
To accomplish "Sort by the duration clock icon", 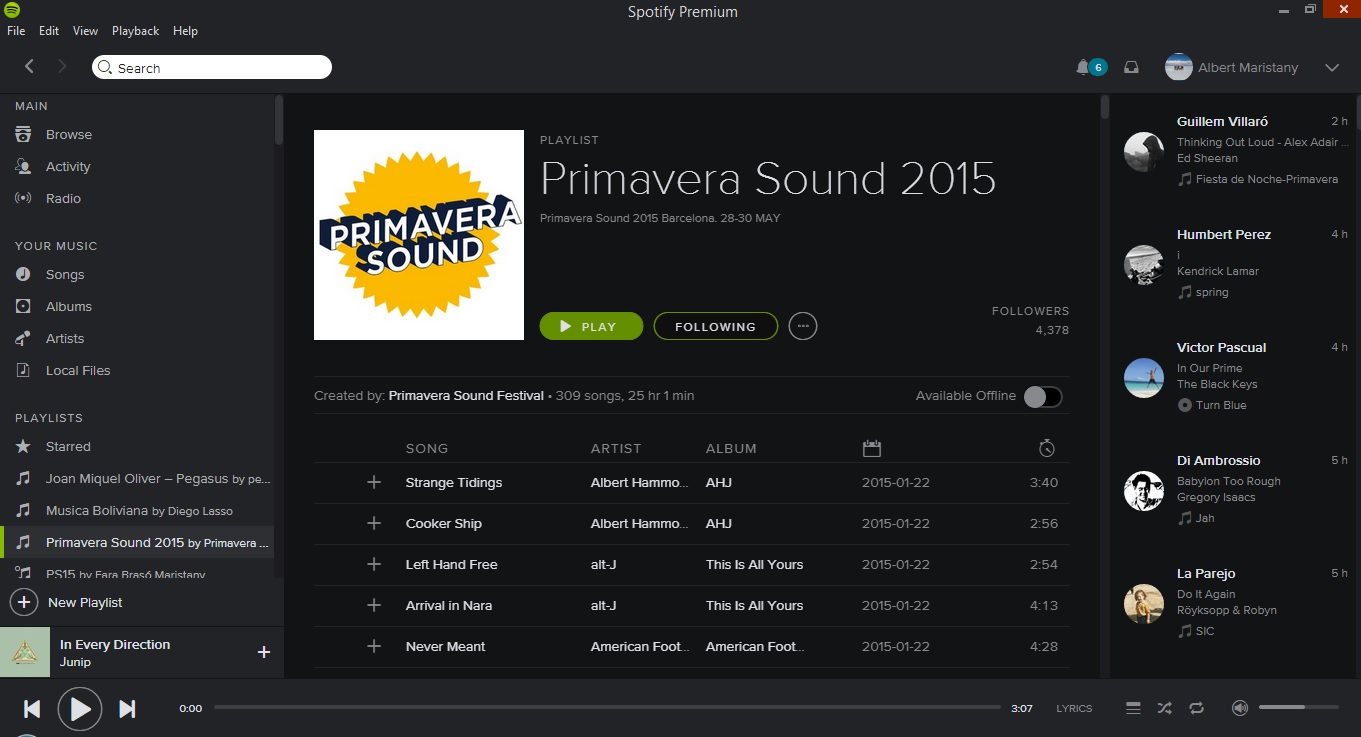I will [1046, 448].
